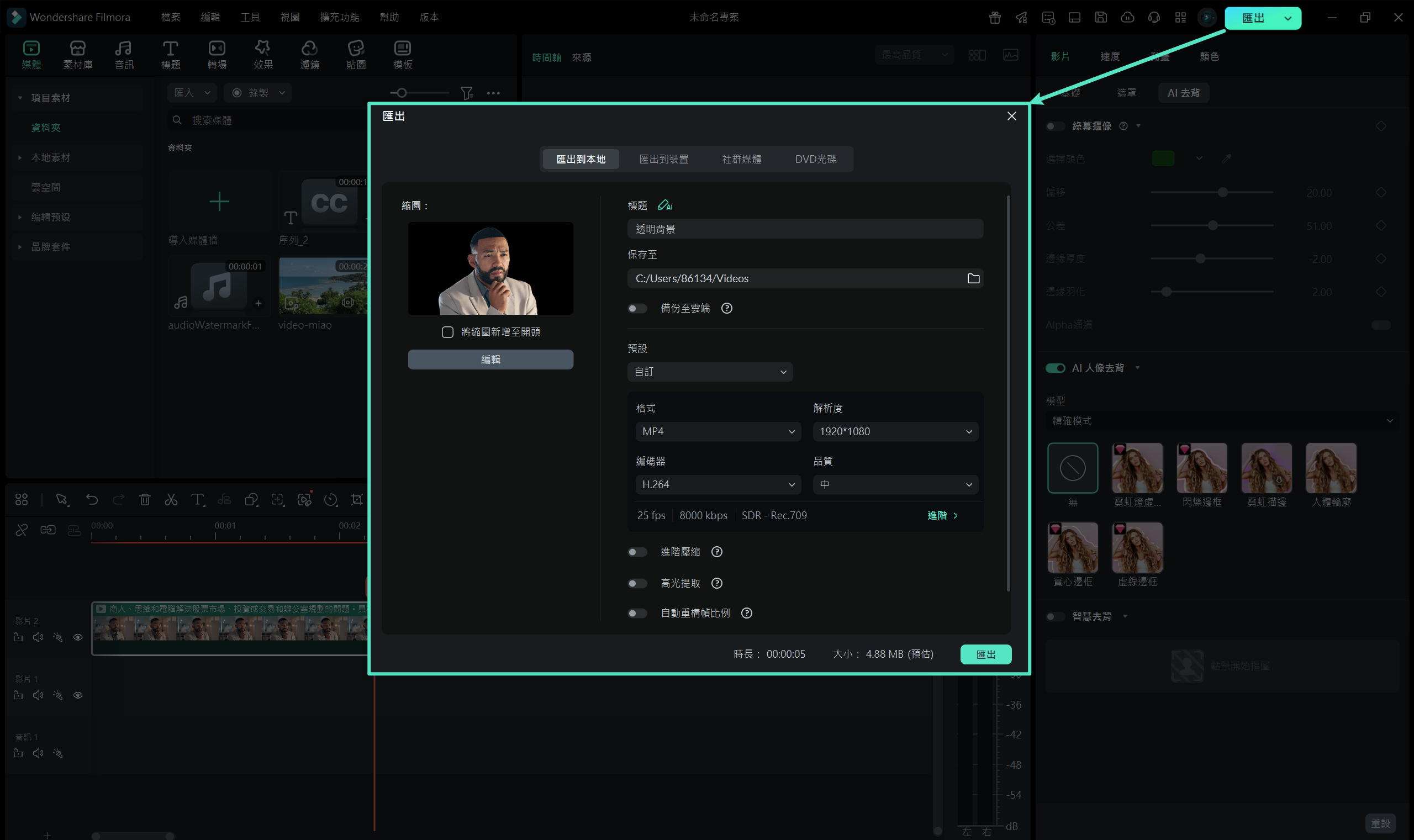Open the 格式 MP4 format dropdown
This screenshot has width=1414, height=840.
tap(717, 431)
